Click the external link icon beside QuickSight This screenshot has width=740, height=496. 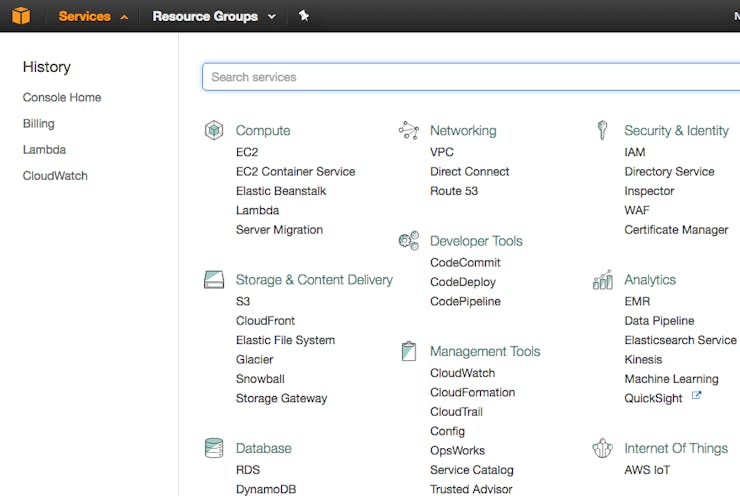coord(696,395)
